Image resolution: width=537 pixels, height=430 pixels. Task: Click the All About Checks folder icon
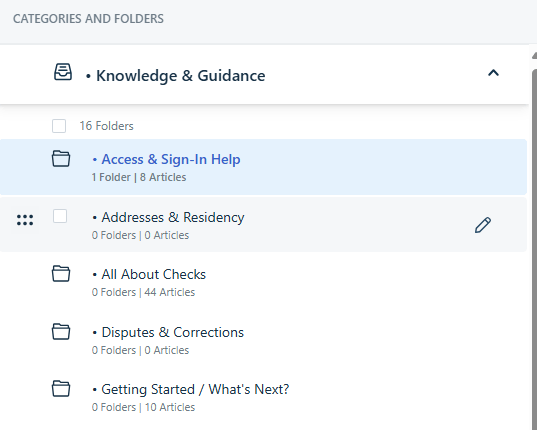[61, 274]
